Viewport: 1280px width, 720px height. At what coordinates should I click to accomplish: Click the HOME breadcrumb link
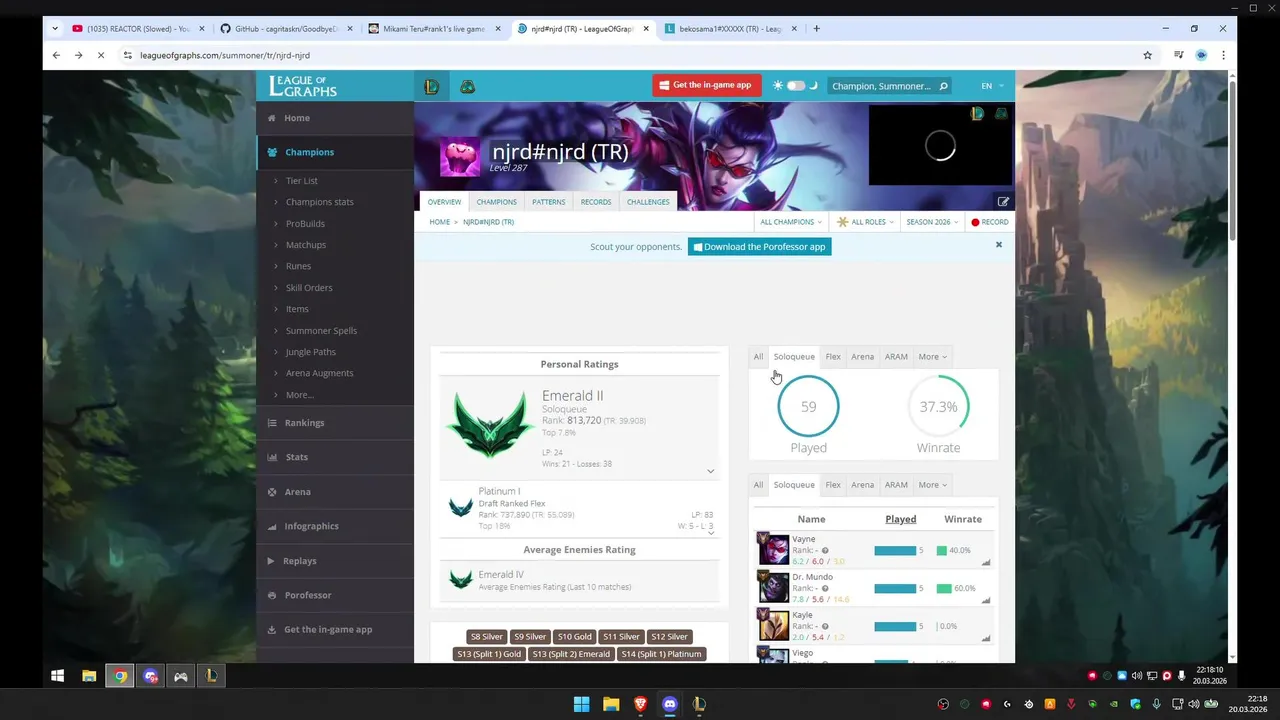click(440, 222)
